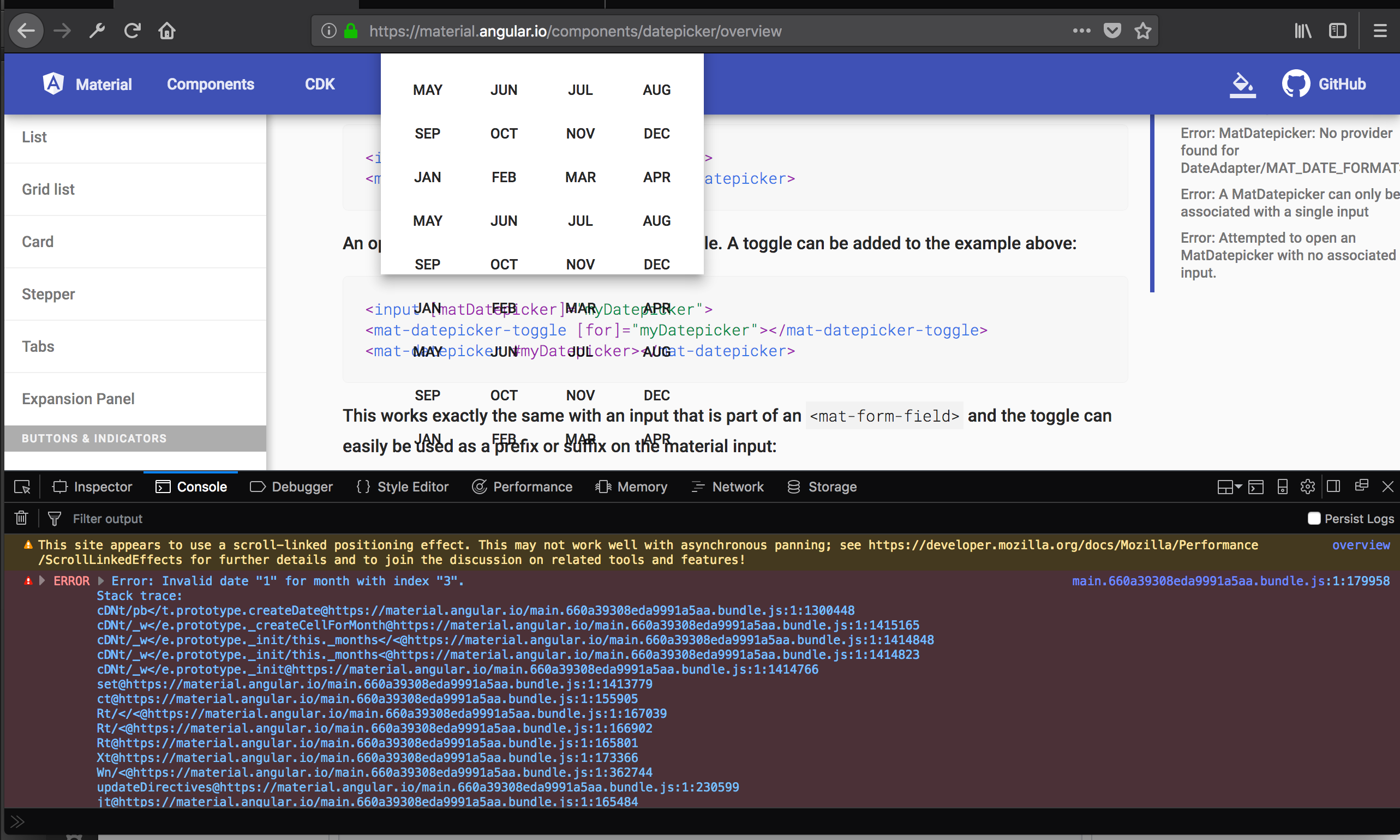The height and width of the screenshot is (840, 1400).
Task: Toggle responsive design mode icon
Action: 1283,487
